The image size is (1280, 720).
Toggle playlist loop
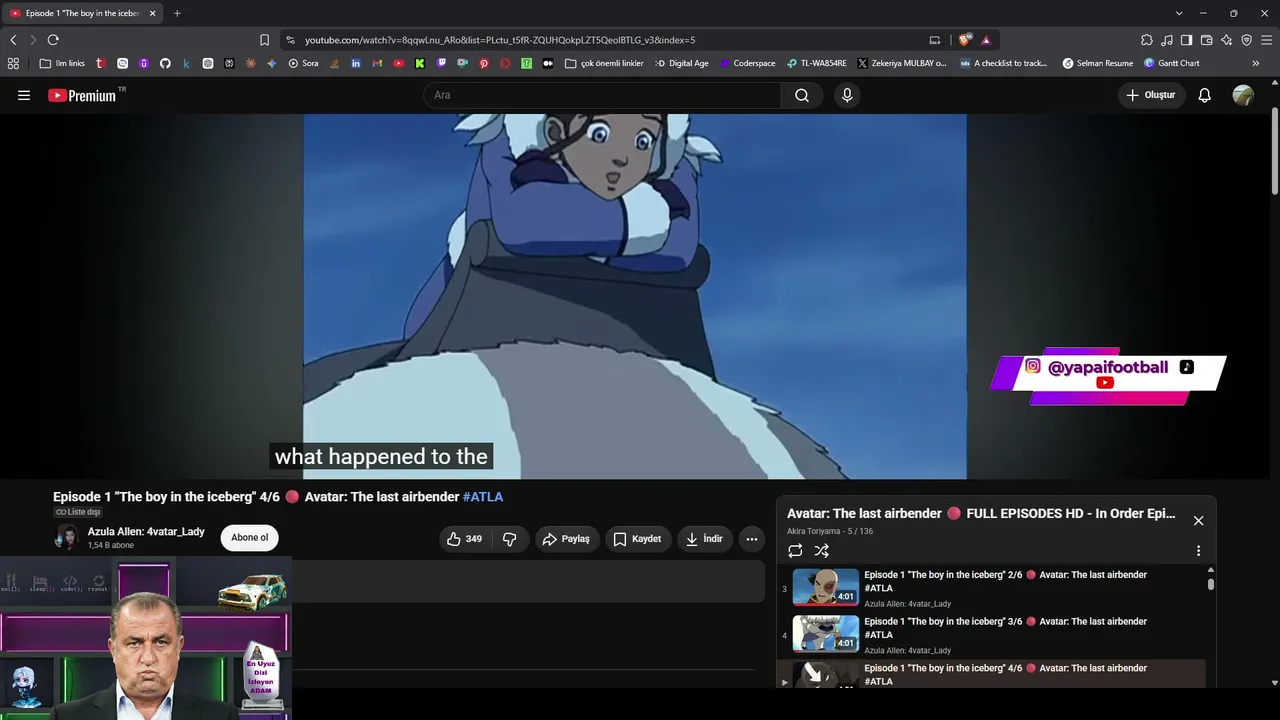point(795,551)
